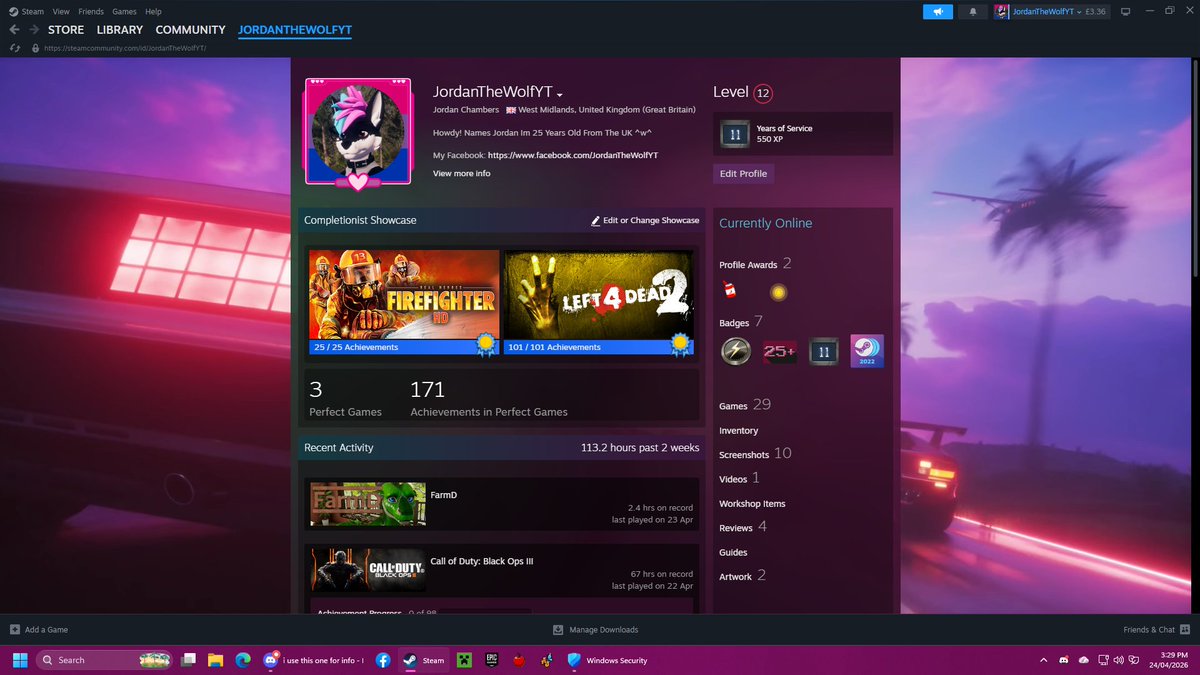This screenshot has width=1200, height=675.
Task: Open the View menu
Action: click(x=61, y=11)
